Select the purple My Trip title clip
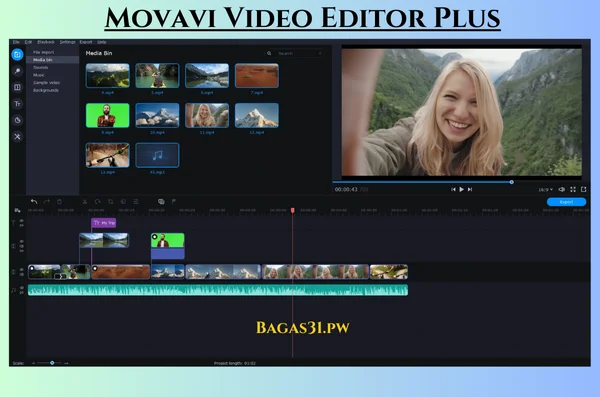Viewport: 600px width, 397px height. tap(104, 223)
